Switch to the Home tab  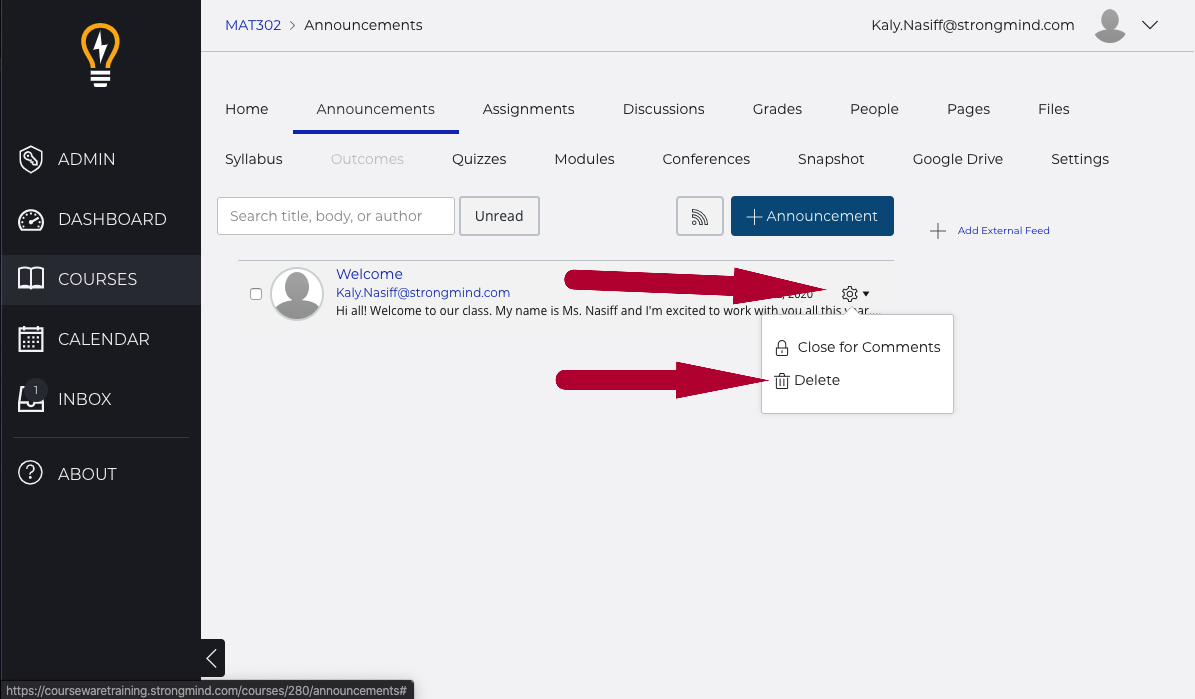pyautogui.click(x=247, y=109)
